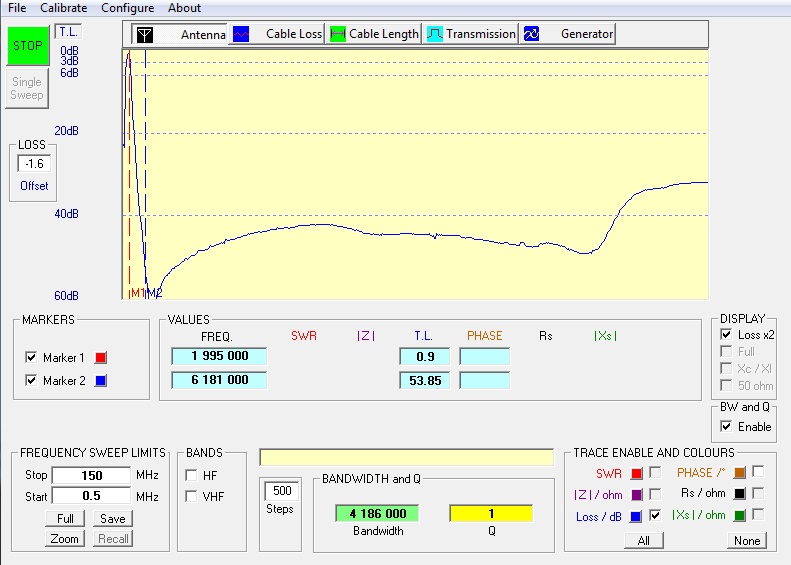The height and width of the screenshot is (565, 791).
Task: Toggle the Marker 2 checkbox
Action: [x=31, y=381]
